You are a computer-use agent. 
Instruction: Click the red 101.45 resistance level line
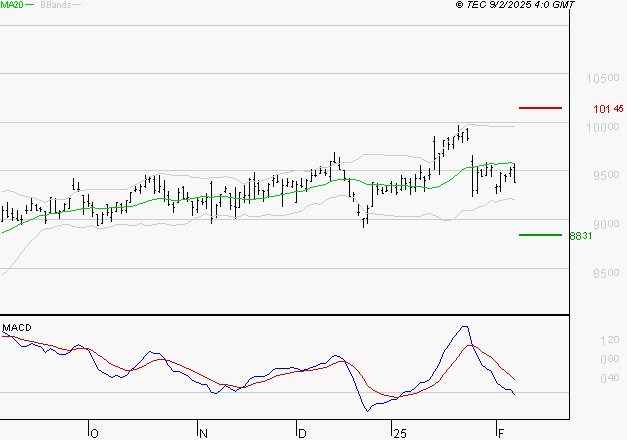click(540, 108)
